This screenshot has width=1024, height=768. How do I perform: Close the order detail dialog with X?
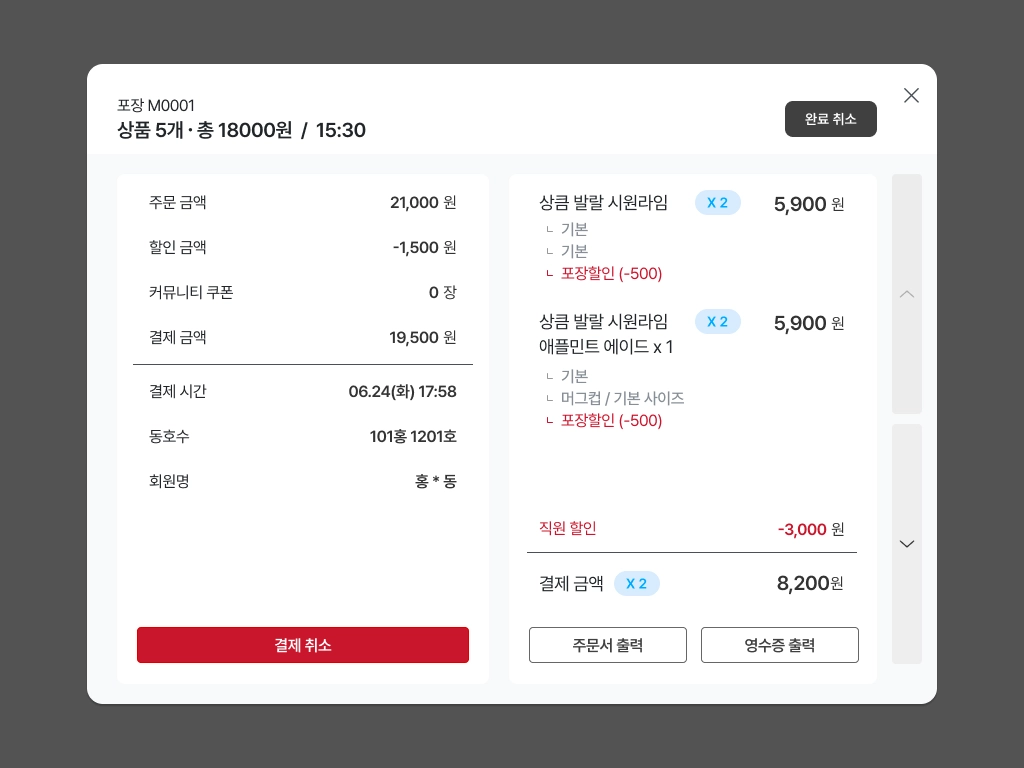[911, 95]
